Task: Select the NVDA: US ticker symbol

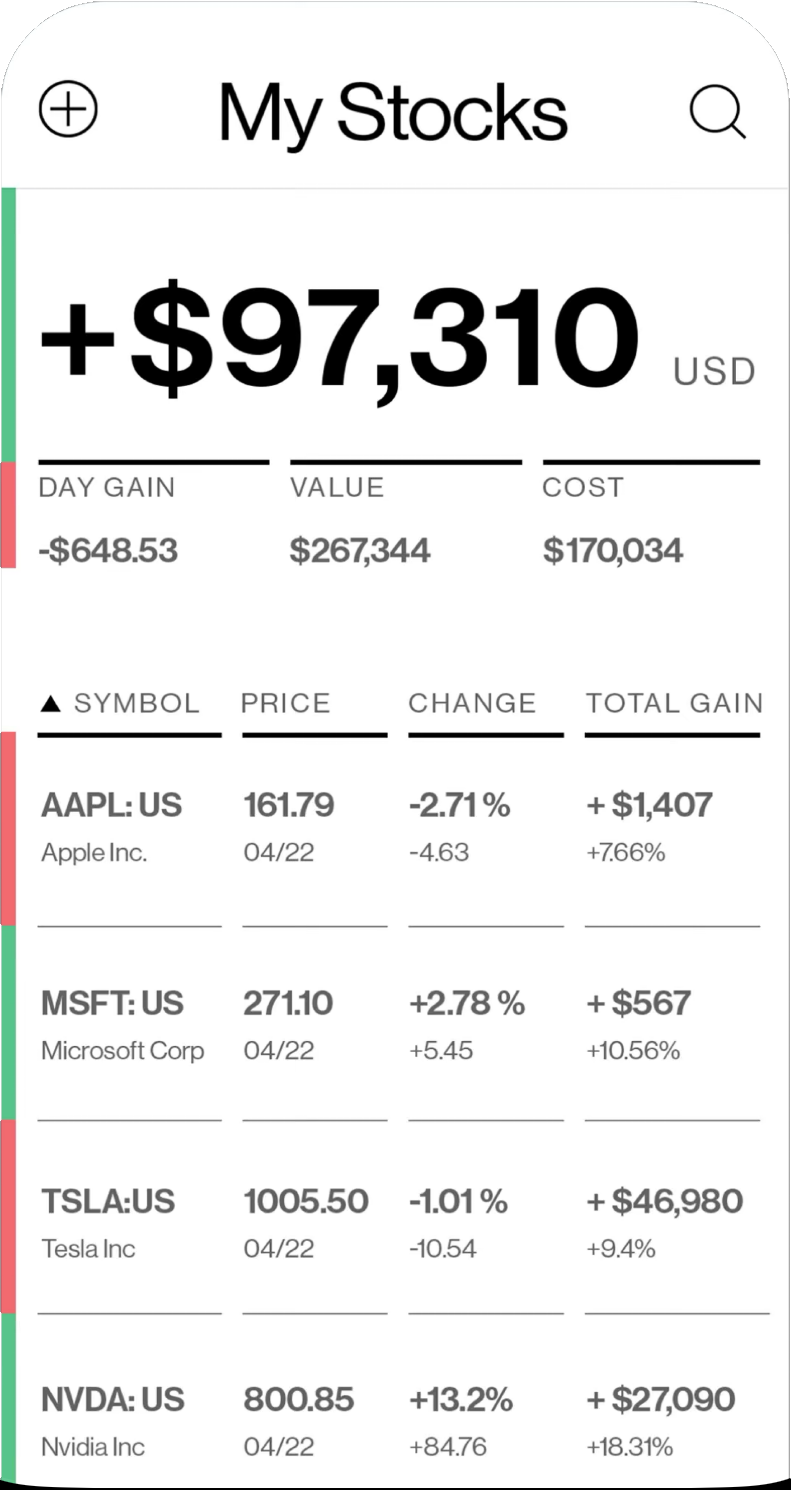Action: click(x=113, y=1399)
